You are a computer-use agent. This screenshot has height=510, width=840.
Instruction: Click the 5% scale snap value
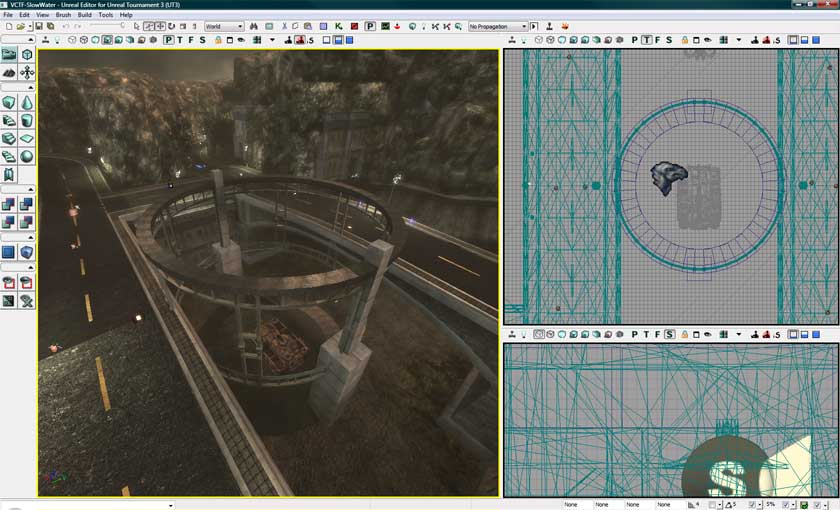click(x=770, y=505)
